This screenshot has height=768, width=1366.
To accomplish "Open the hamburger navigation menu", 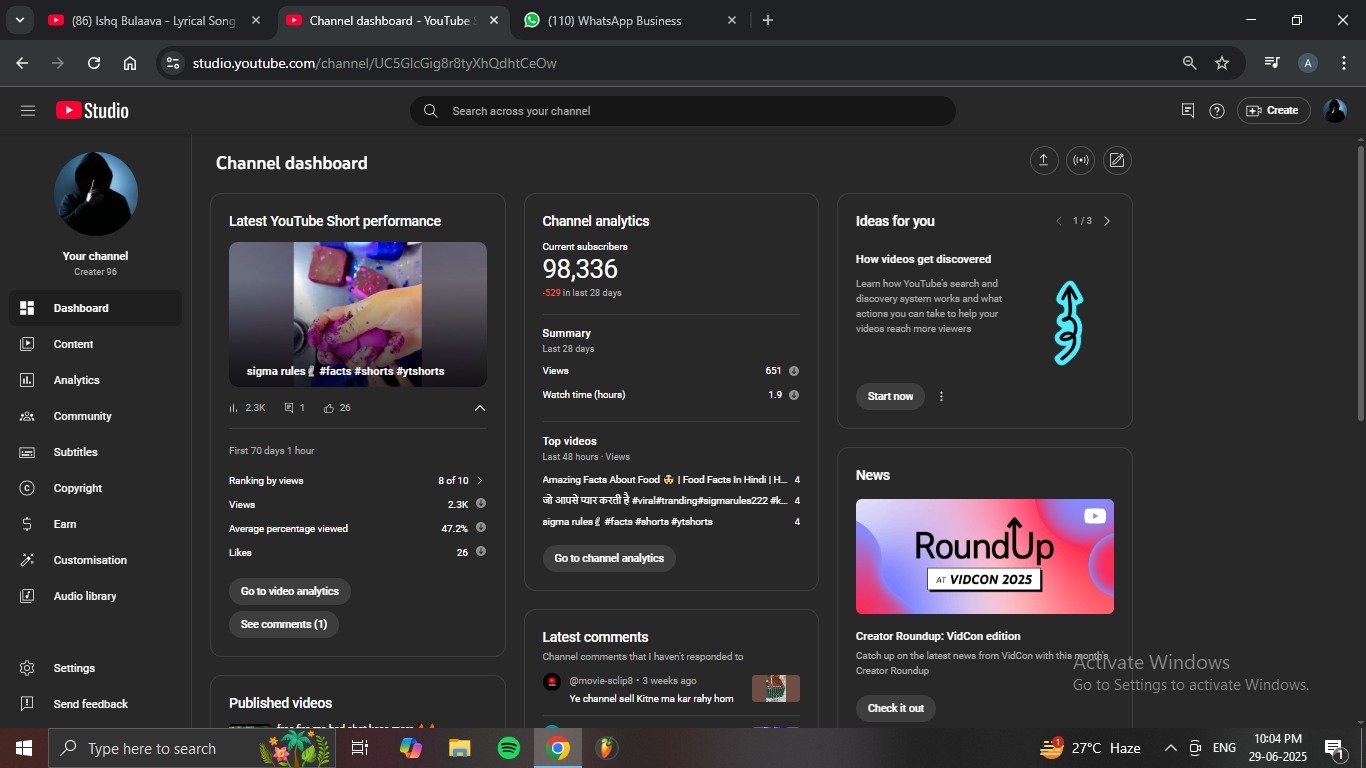I will 28,111.
